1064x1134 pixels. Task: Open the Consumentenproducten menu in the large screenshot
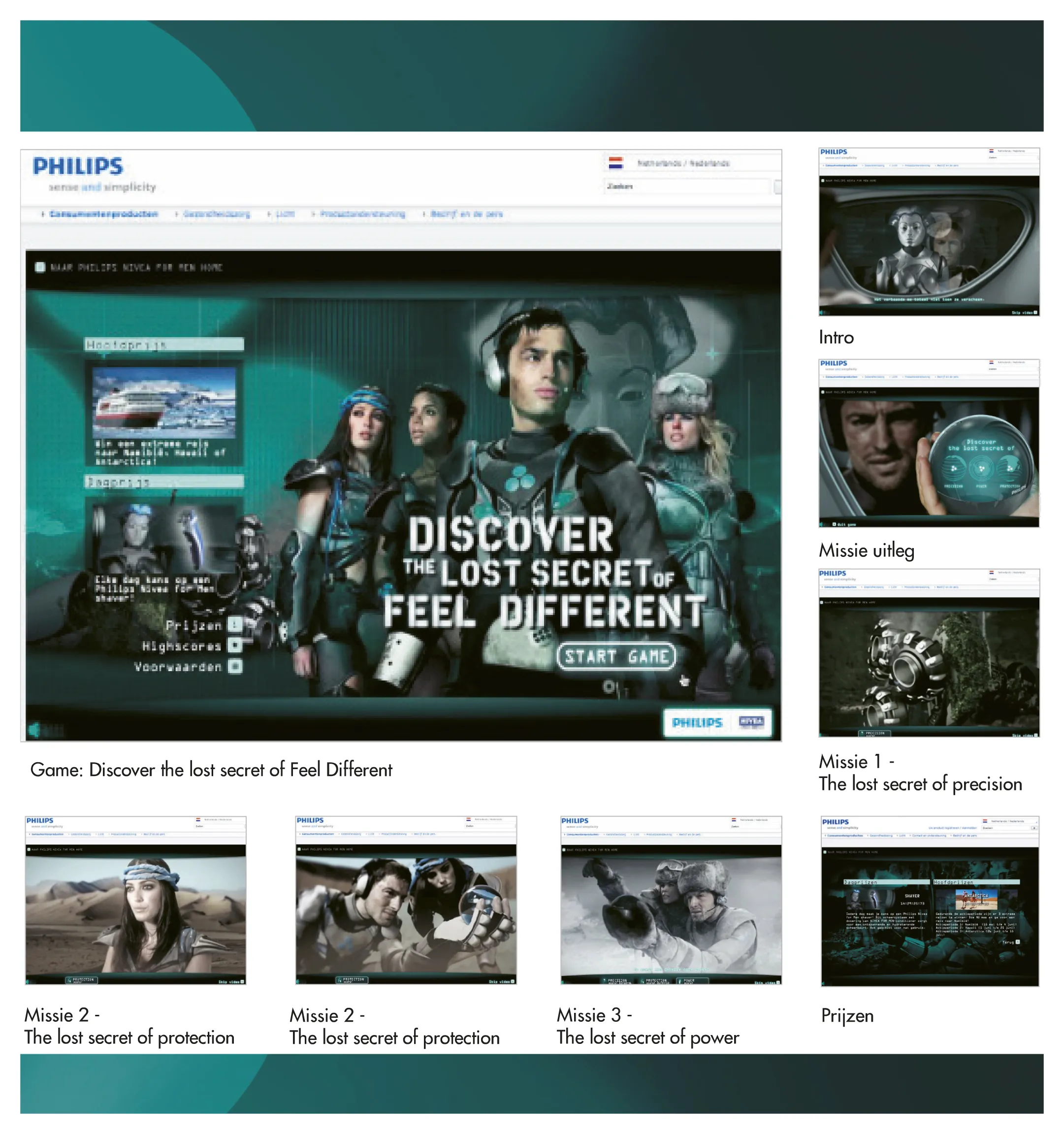click(x=103, y=214)
